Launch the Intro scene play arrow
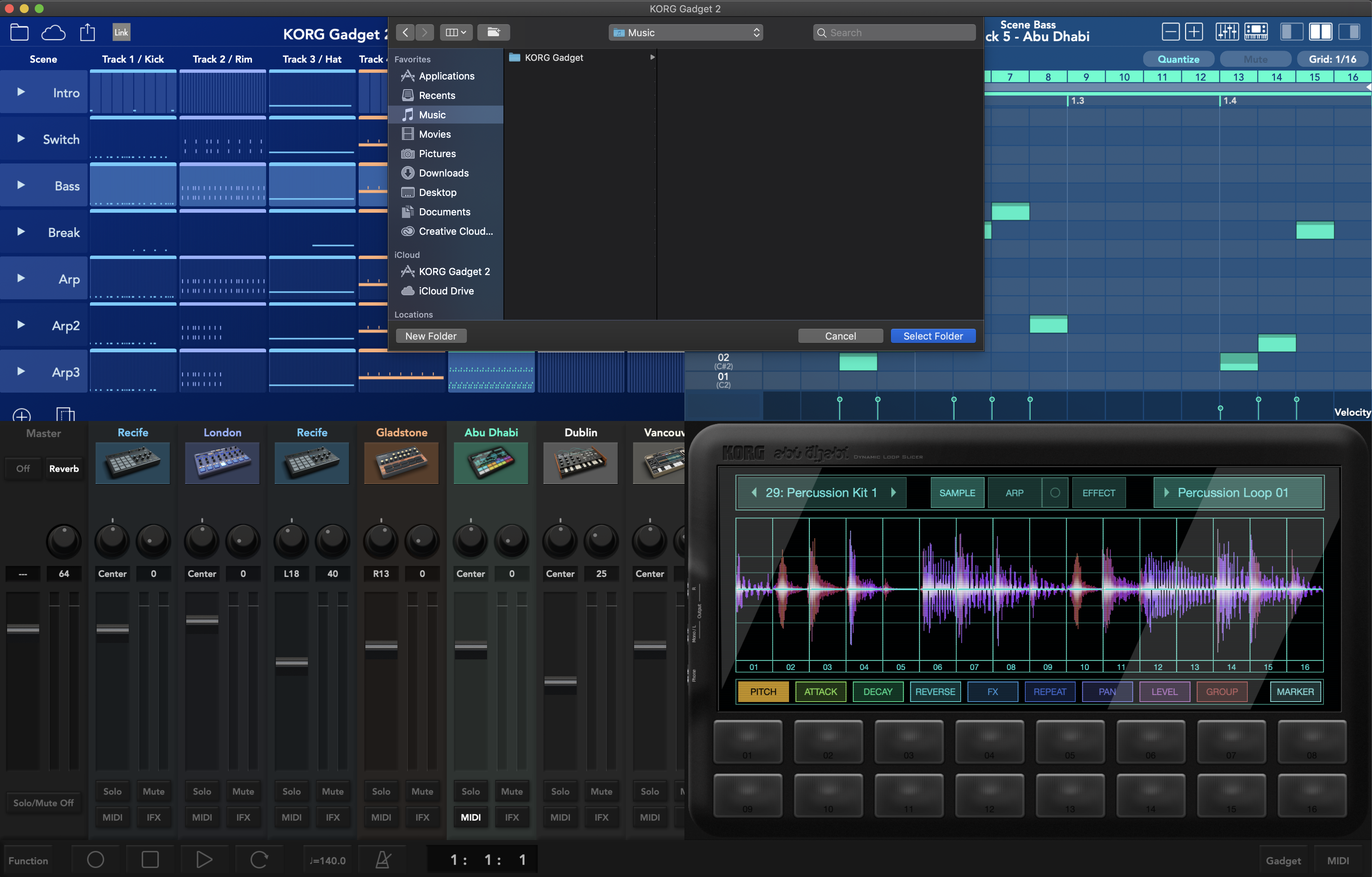 pyautogui.click(x=21, y=92)
